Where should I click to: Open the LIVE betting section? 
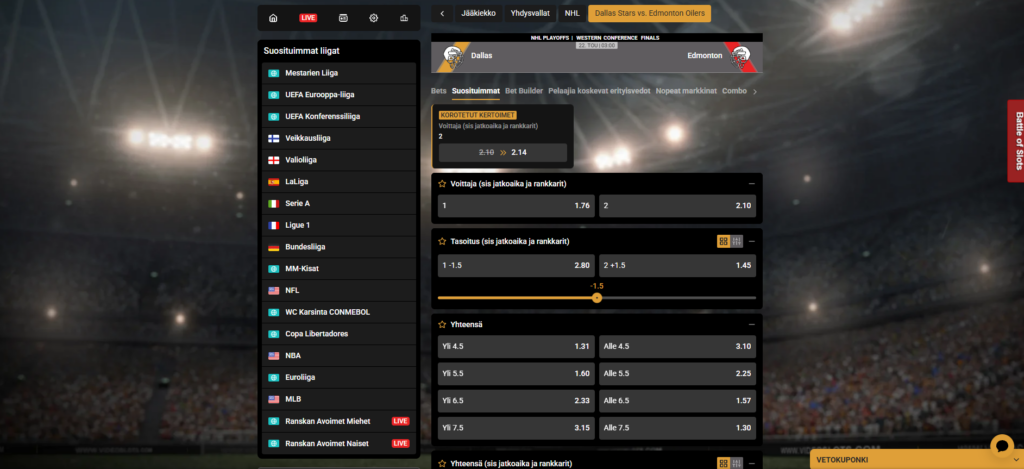click(308, 18)
